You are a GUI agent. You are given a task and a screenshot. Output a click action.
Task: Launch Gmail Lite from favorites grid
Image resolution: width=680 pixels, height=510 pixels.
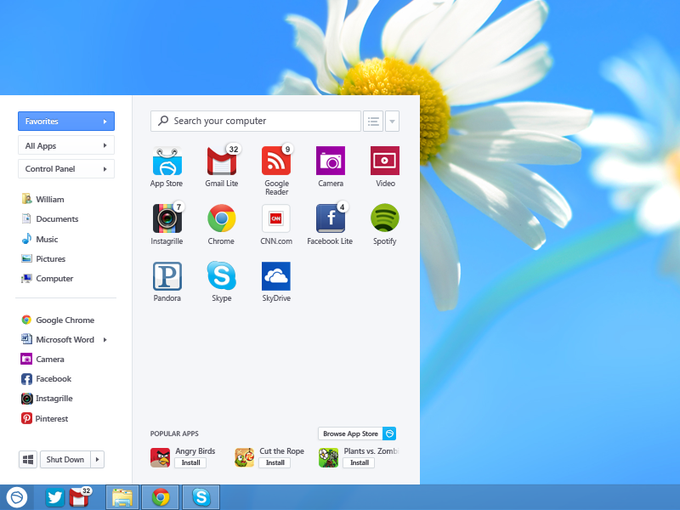[222, 161]
